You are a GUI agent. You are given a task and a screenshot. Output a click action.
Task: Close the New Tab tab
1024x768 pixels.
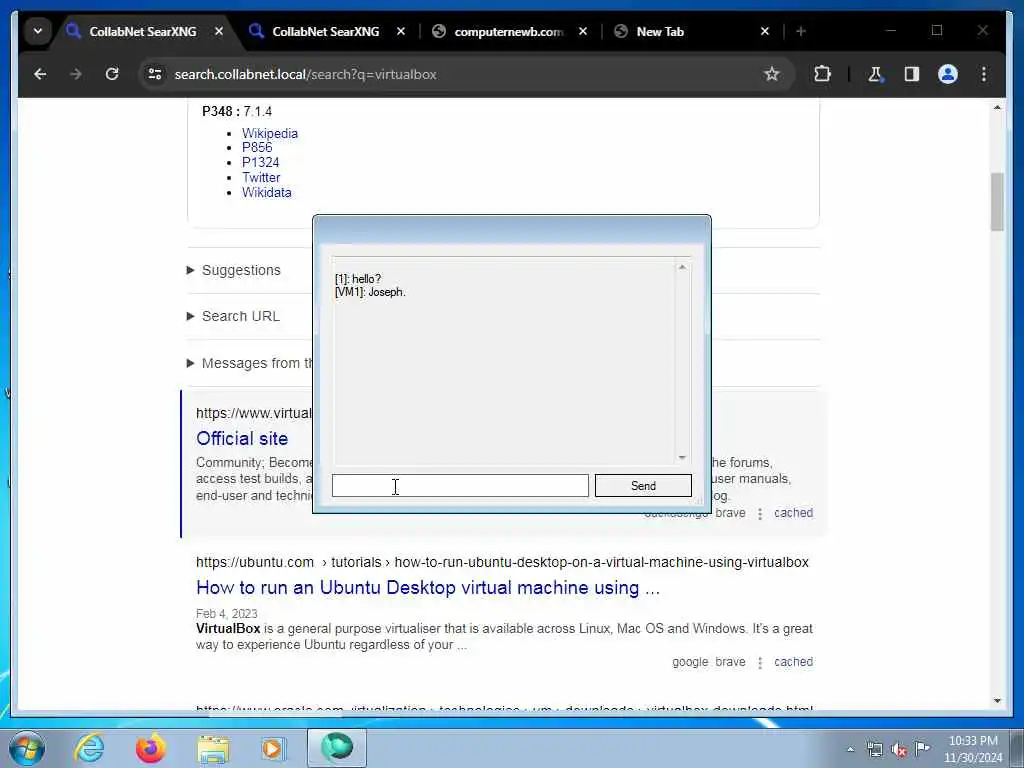pyautogui.click(x=765, y=31)
